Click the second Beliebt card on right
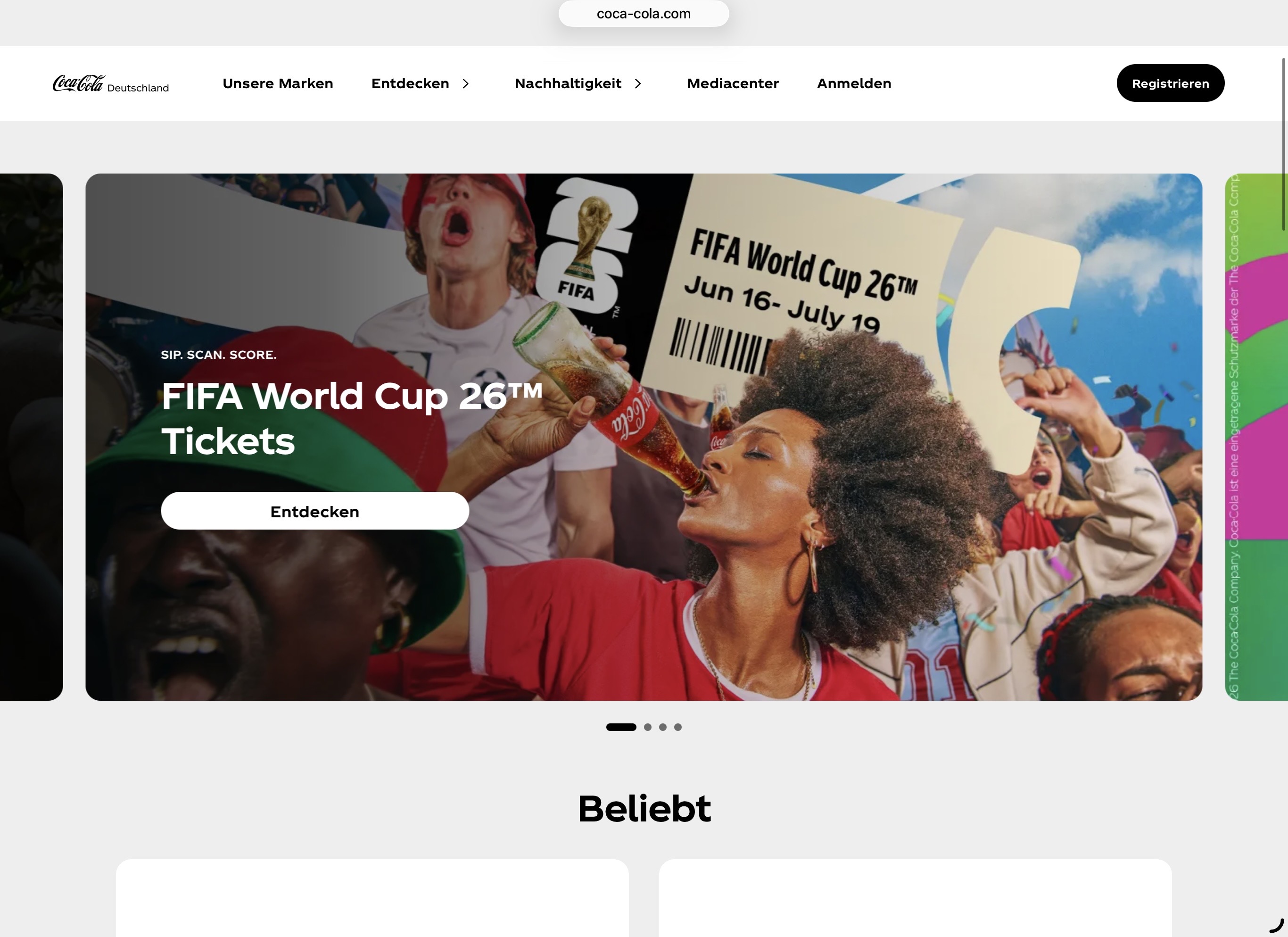Screen dimensions: 1288x937 point(915,898)
